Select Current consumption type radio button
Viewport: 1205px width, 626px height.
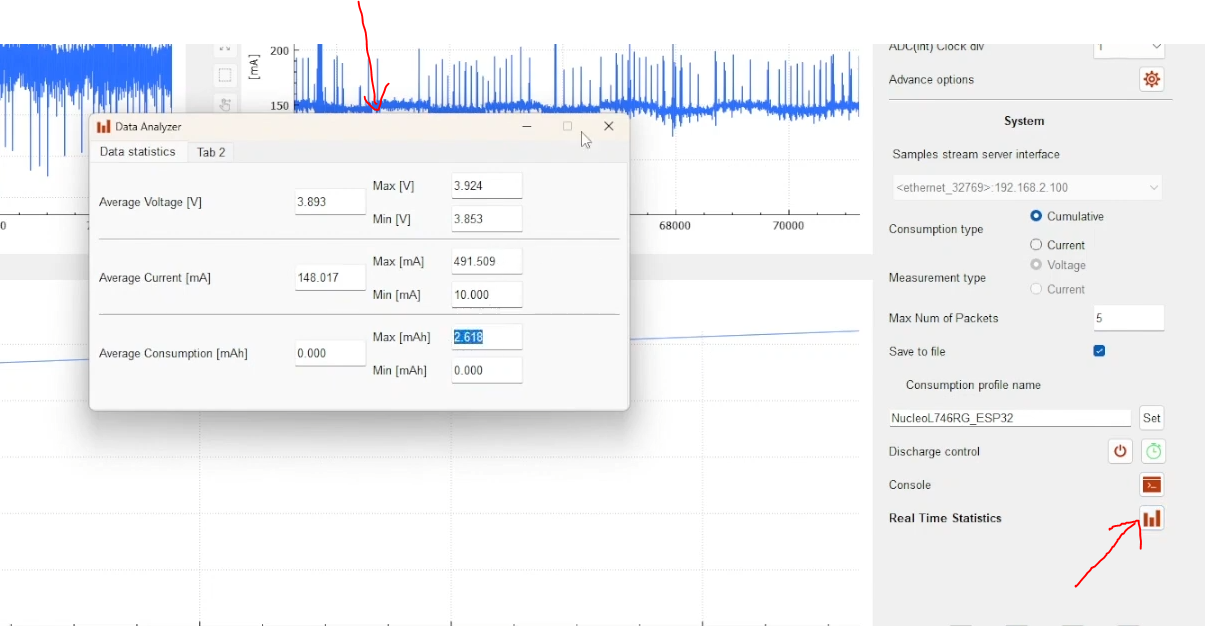1036,245
